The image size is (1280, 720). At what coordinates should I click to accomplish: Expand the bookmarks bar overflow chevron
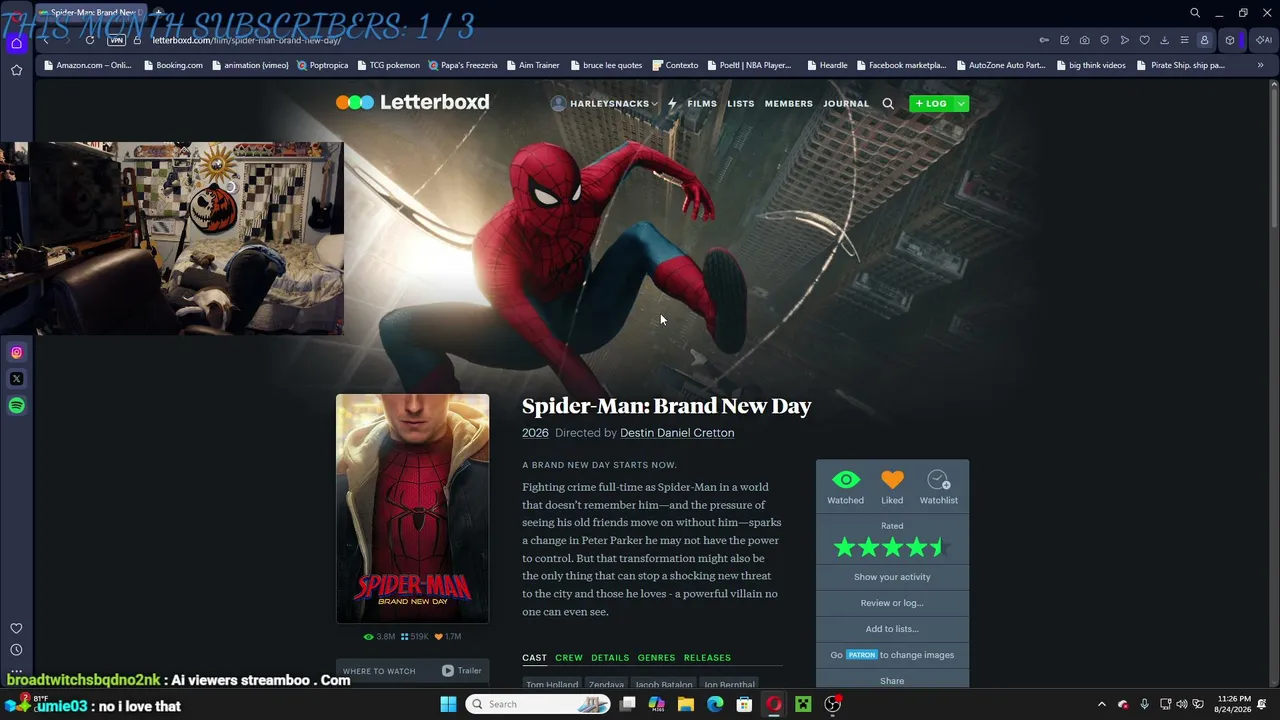coord(1260,65)
